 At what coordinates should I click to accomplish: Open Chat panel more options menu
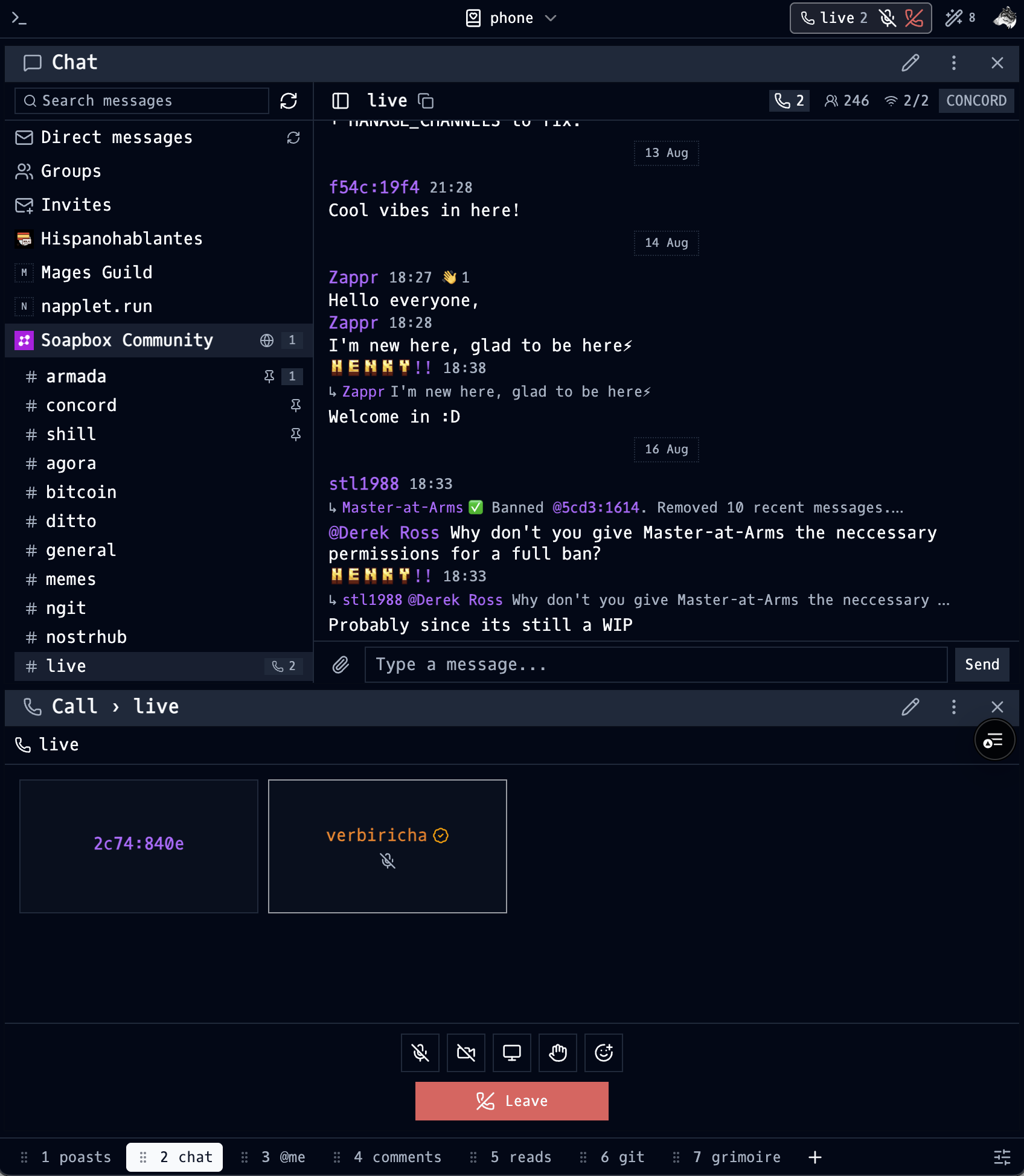(x=954, y=63)
